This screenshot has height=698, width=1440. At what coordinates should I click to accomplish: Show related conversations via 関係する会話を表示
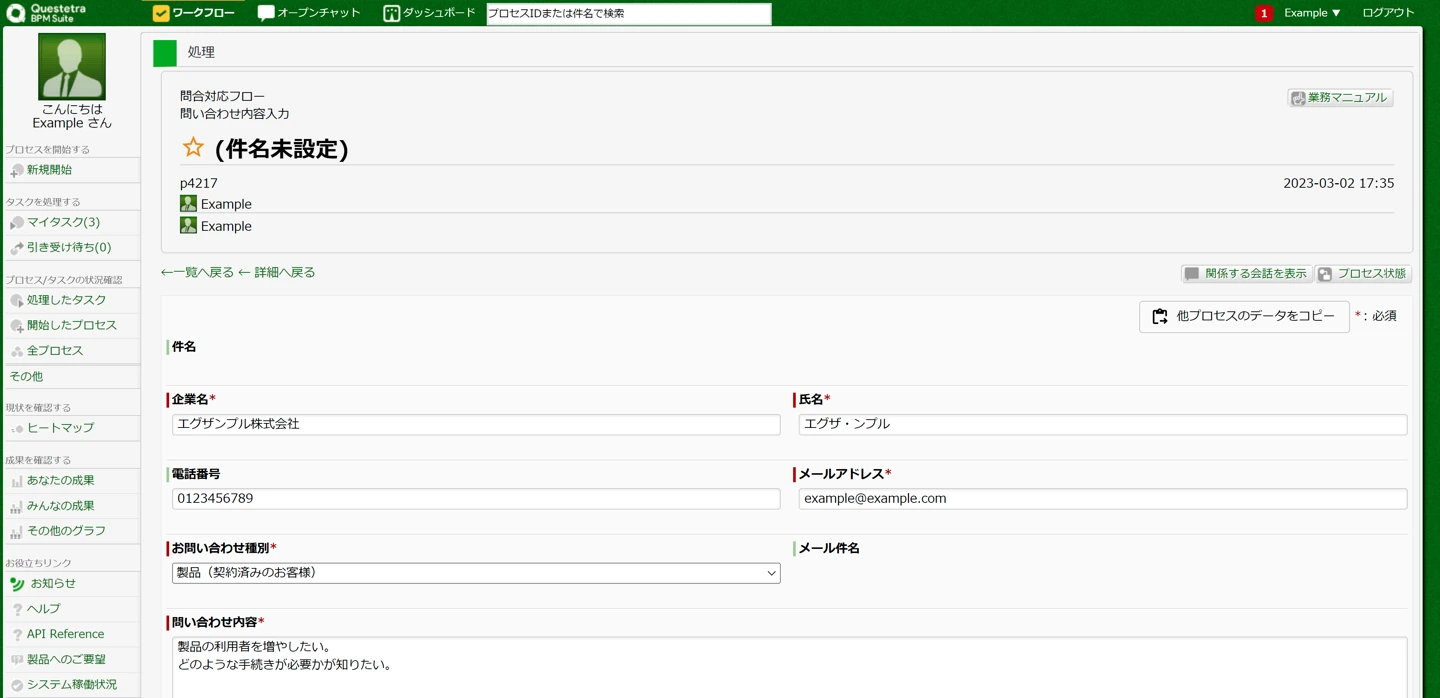click(1246, 274)
